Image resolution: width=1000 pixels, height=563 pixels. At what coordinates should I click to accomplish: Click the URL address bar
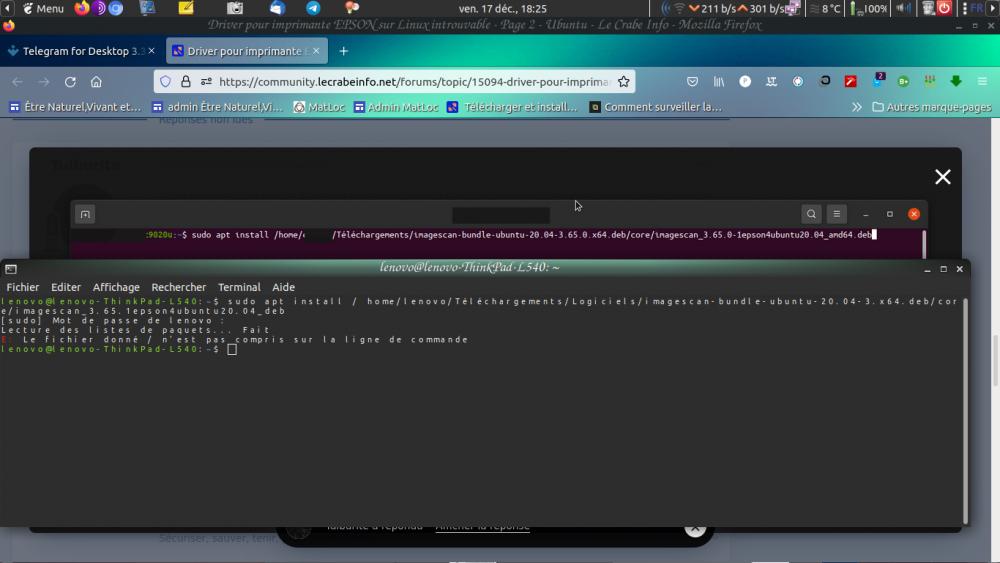pyautogui.click(x=410, y=82)
